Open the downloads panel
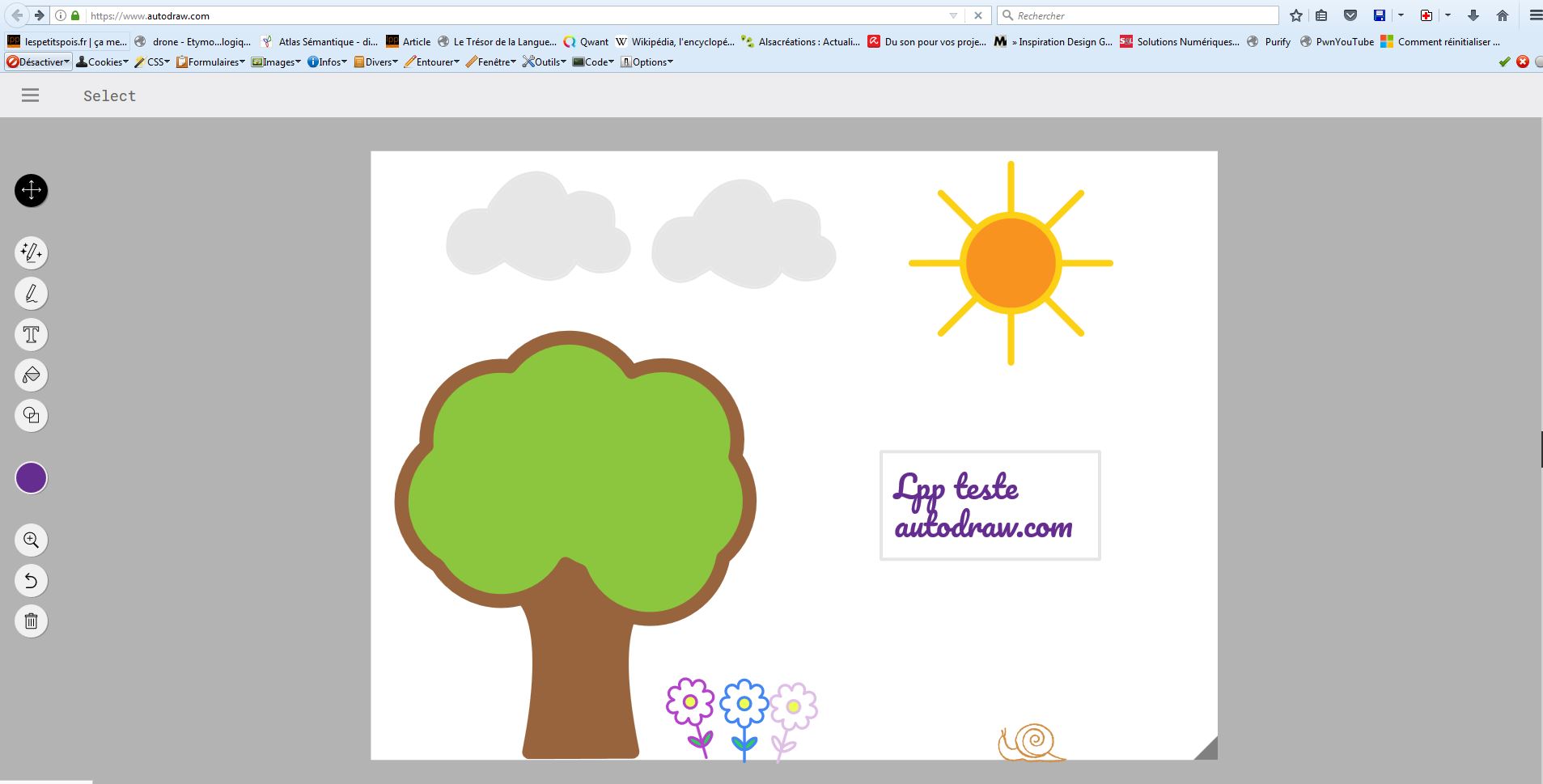1543x784 pixels. pyautogui.click(x=1473, y=15)
